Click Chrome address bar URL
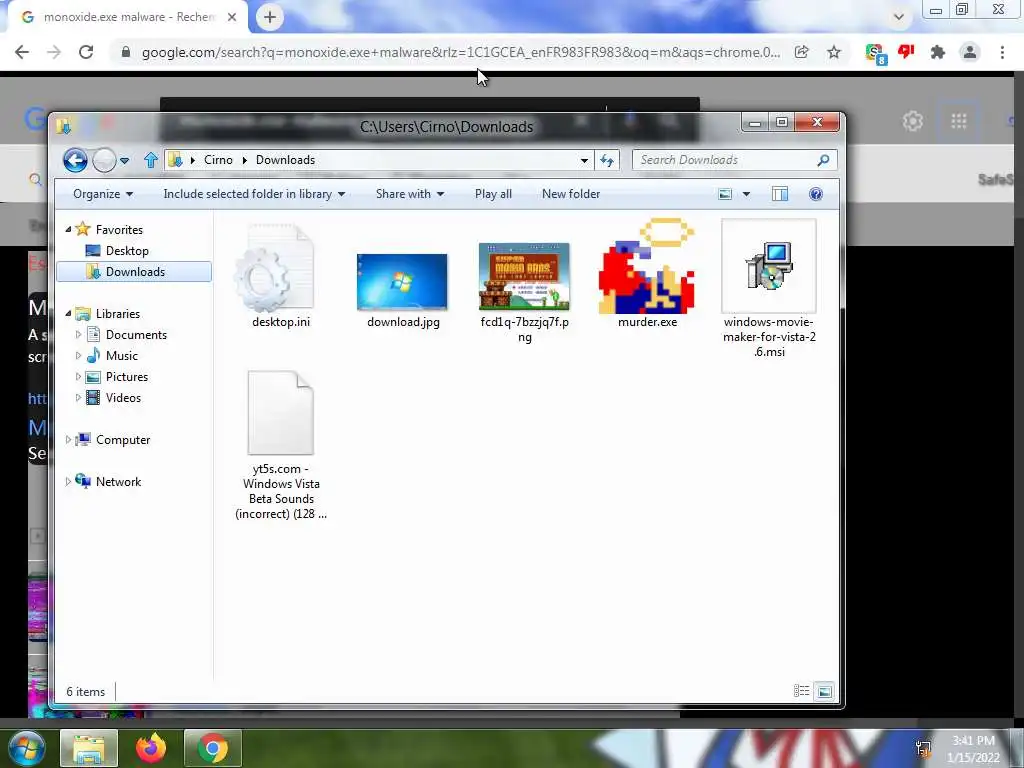 [461, 52]
